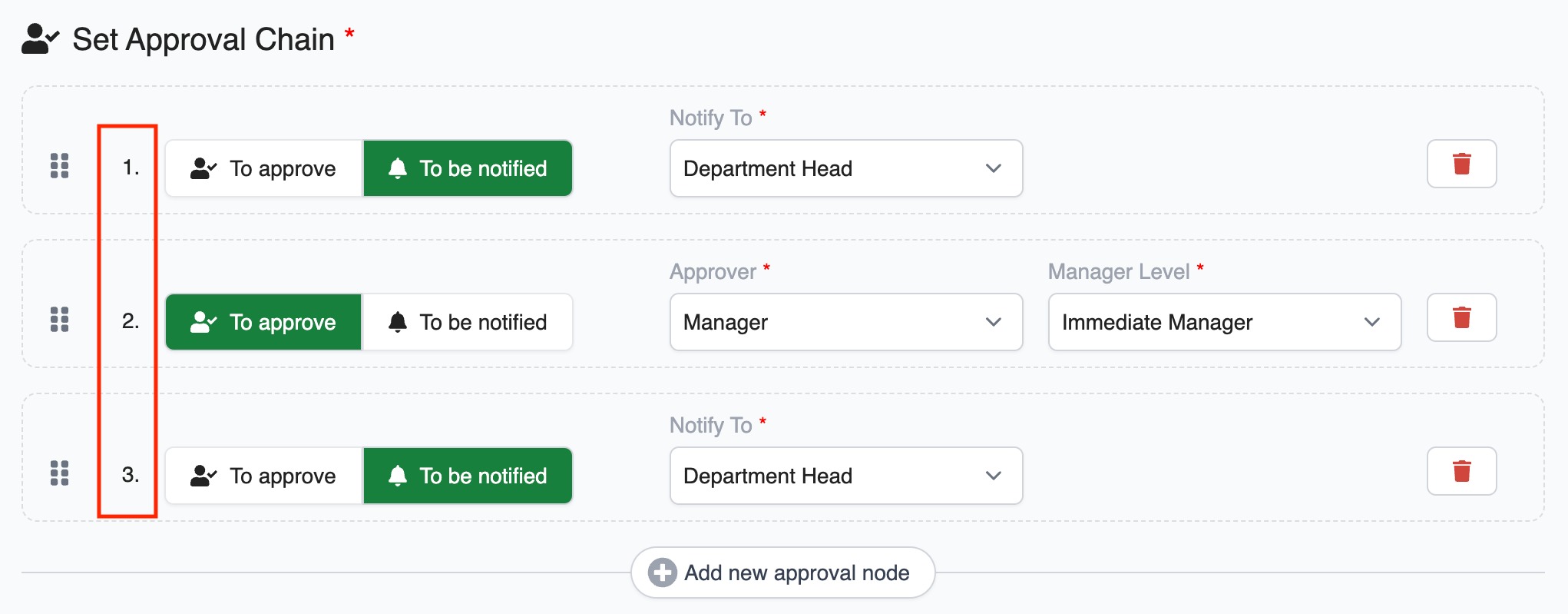Viewport: 1568px width, 614px height.
Task: Grab the drag handle of row 3
Action: point(60,473)
